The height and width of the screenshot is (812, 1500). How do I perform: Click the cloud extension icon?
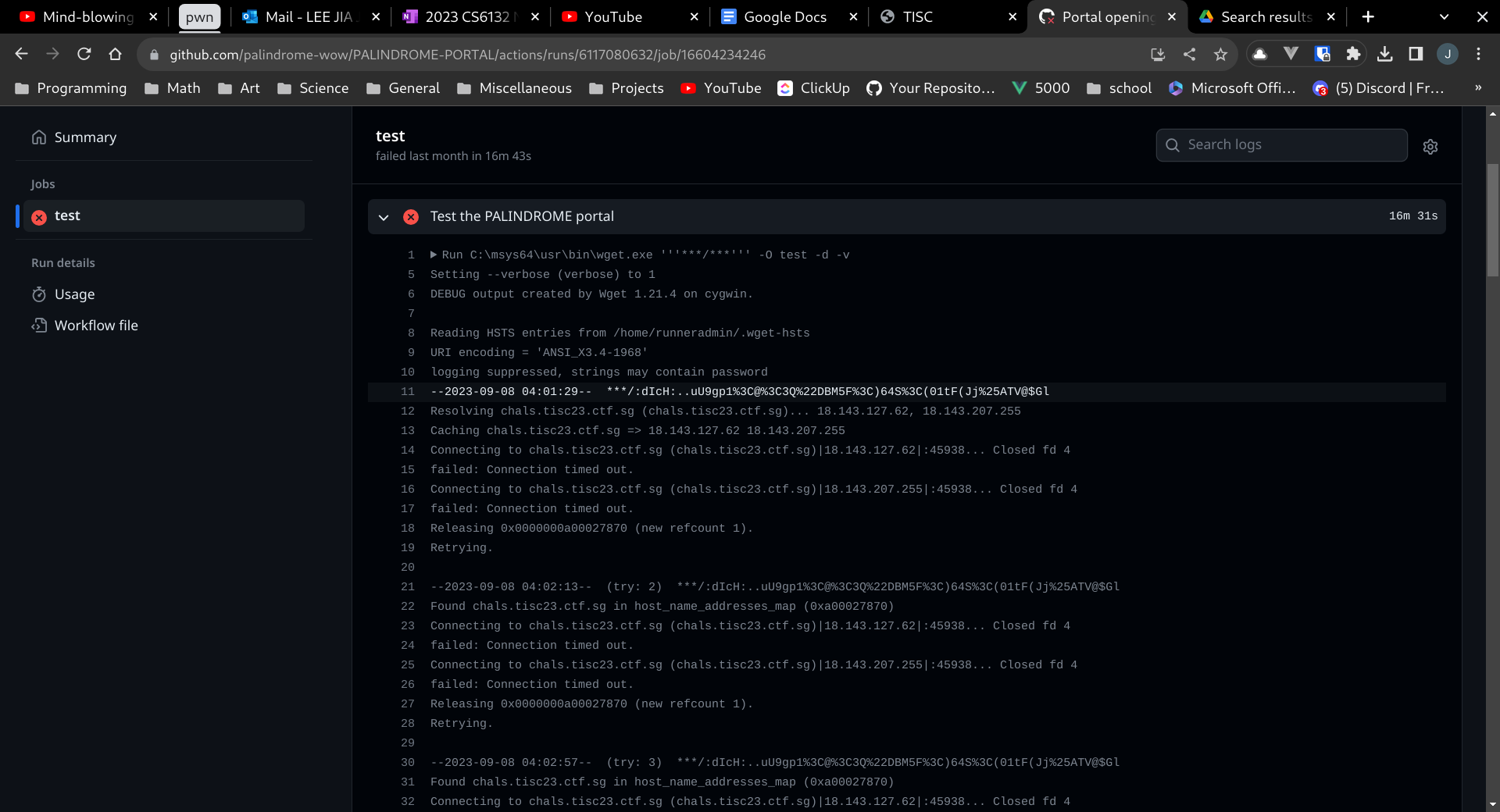pos(1259,54)
